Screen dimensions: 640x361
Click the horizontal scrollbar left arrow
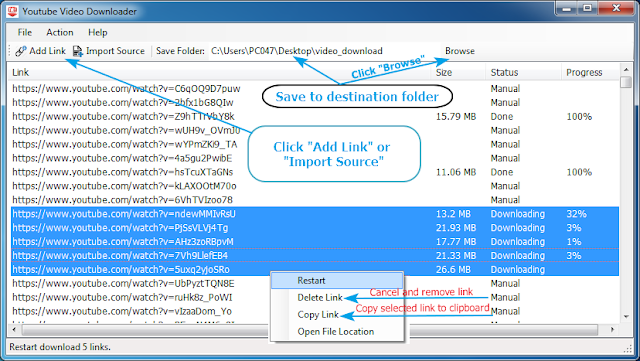click(x=15, y=329)
